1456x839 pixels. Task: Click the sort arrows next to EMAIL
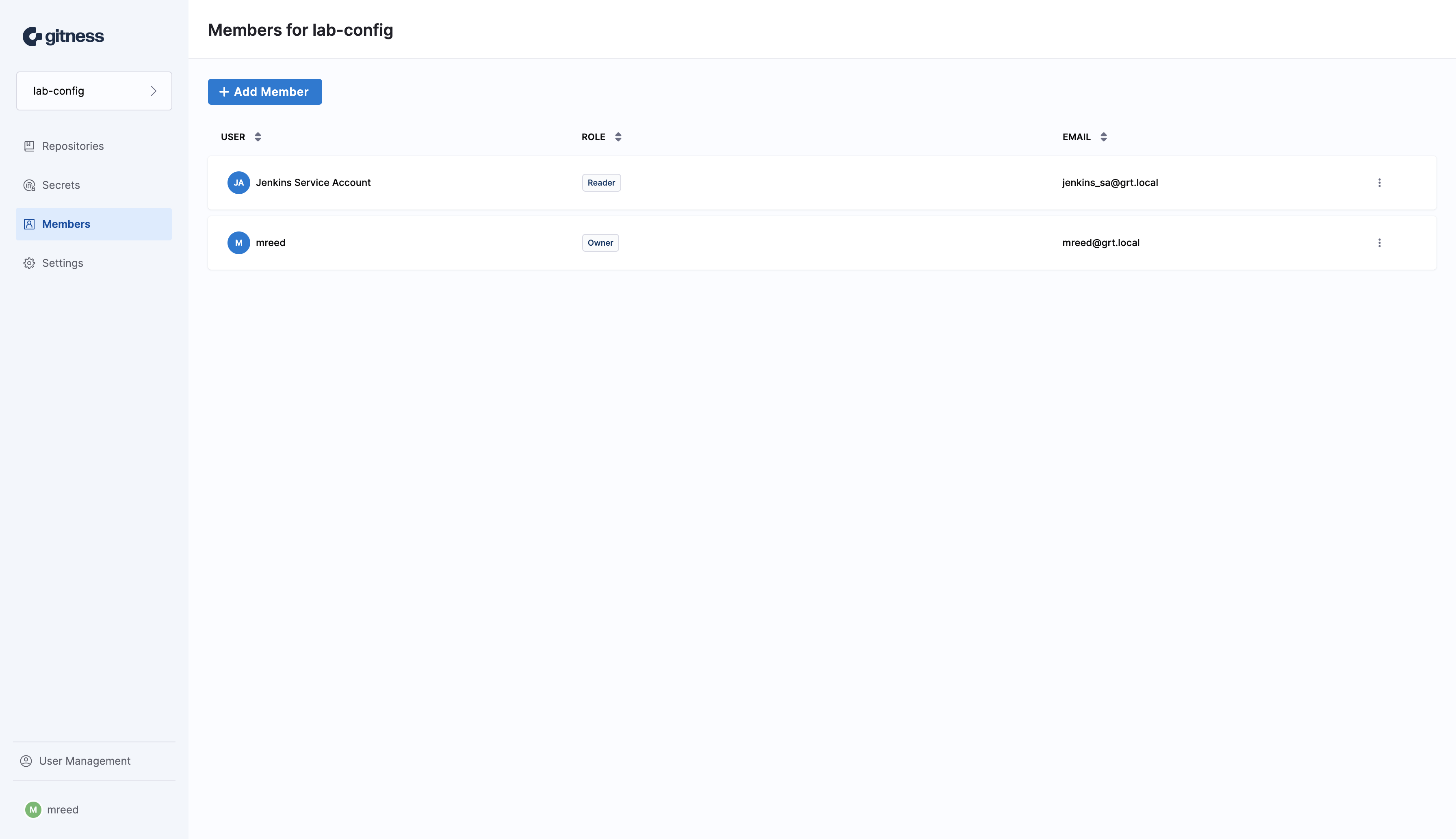1103,137
